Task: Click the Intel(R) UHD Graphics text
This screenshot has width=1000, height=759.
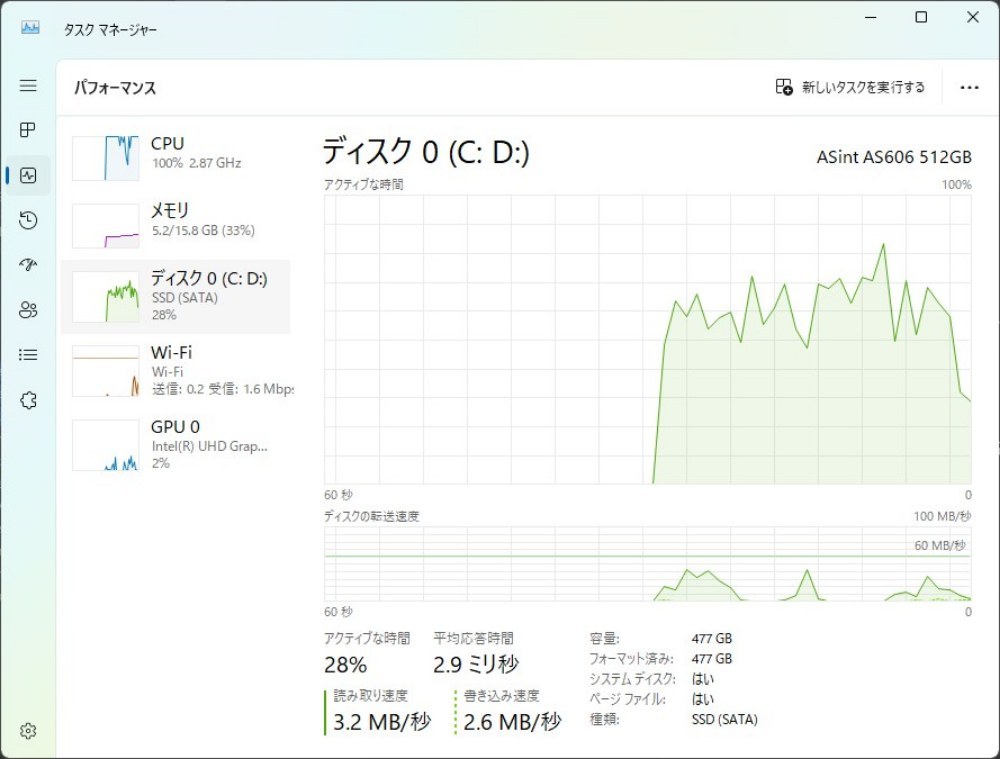Action: (209, 446)
